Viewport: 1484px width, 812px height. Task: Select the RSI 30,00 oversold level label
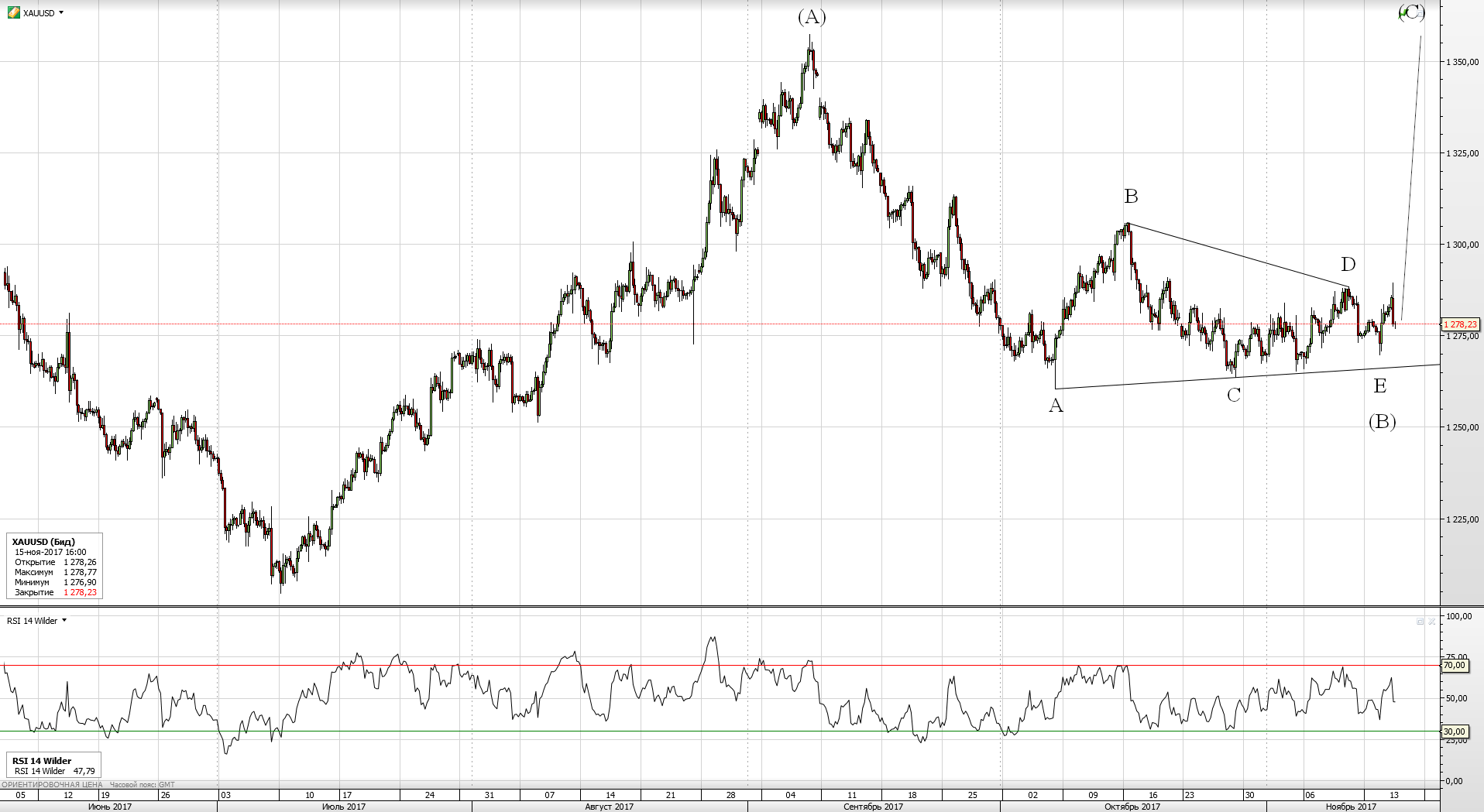pyautogui.click(x=1454, y=731)
